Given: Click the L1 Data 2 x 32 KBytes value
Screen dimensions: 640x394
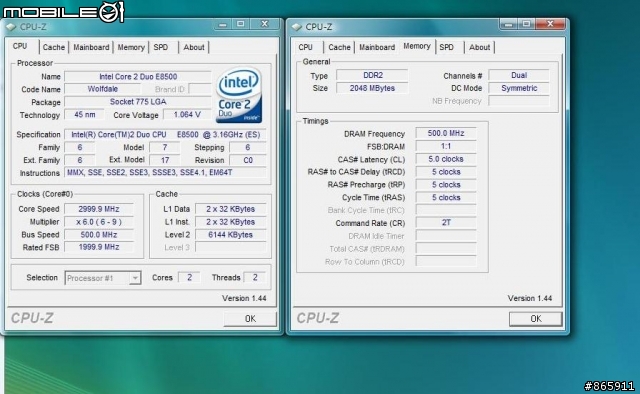Looking at the screenshot, I should tap(230, 209).
